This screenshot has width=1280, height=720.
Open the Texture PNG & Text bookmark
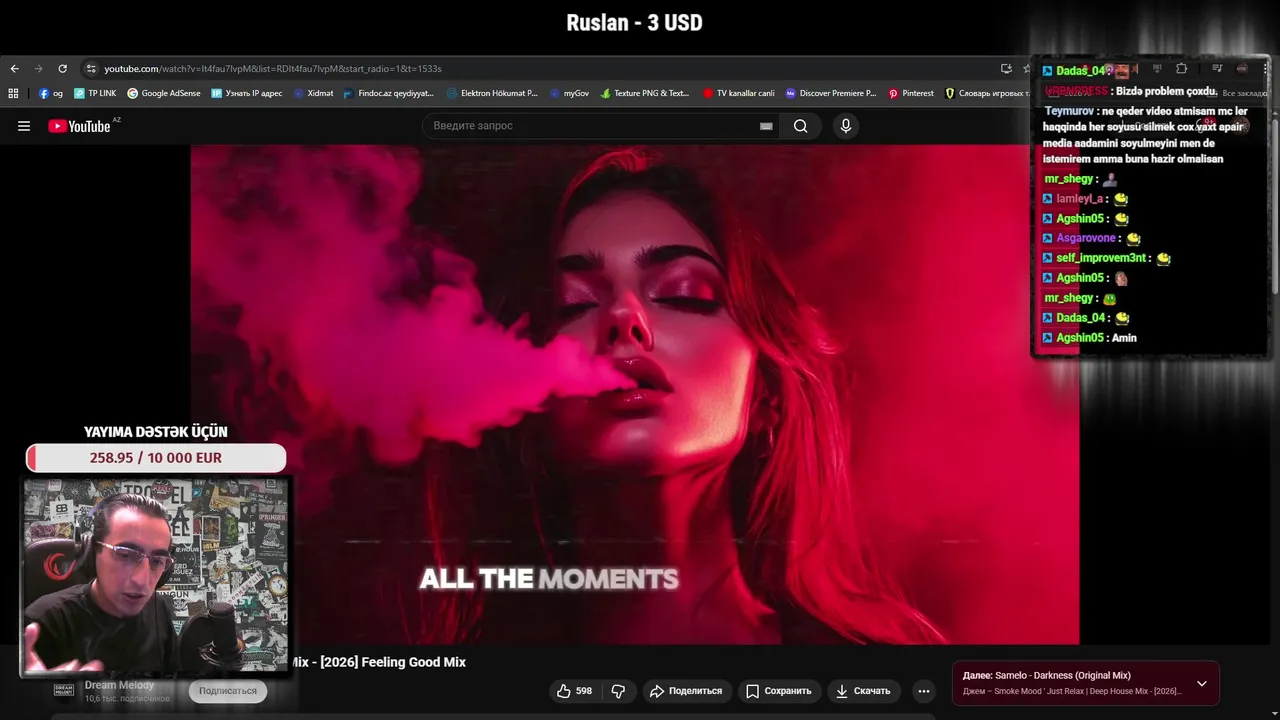(645, 93)
